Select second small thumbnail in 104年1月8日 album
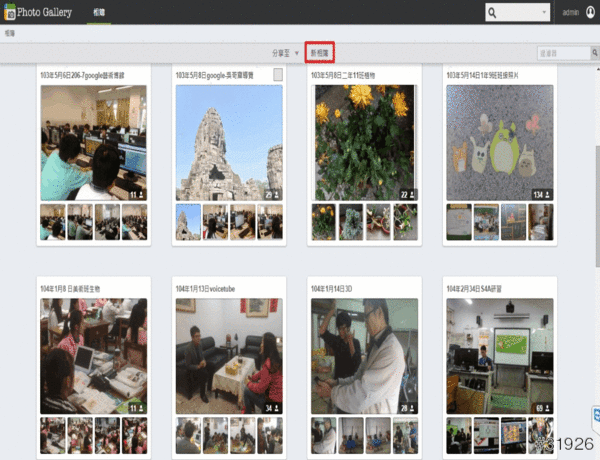 80,436
